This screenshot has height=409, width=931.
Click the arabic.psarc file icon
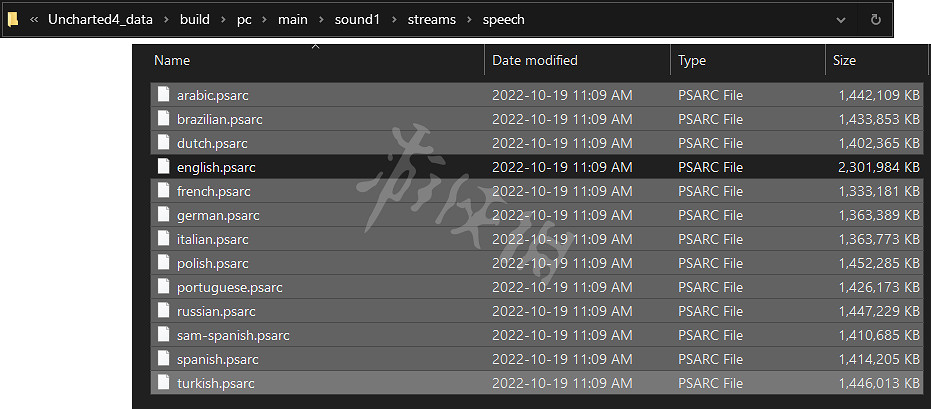click(x=164, y=95)
